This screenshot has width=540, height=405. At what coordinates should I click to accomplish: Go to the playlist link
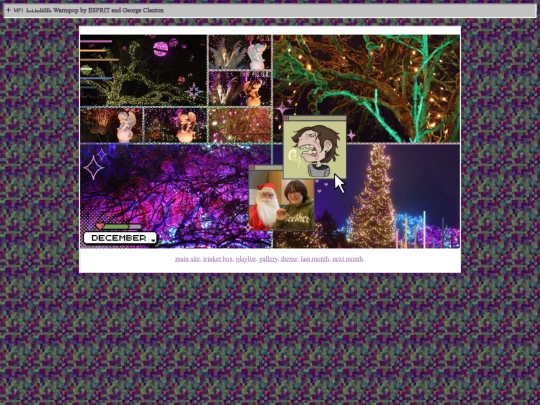[246, 259]
